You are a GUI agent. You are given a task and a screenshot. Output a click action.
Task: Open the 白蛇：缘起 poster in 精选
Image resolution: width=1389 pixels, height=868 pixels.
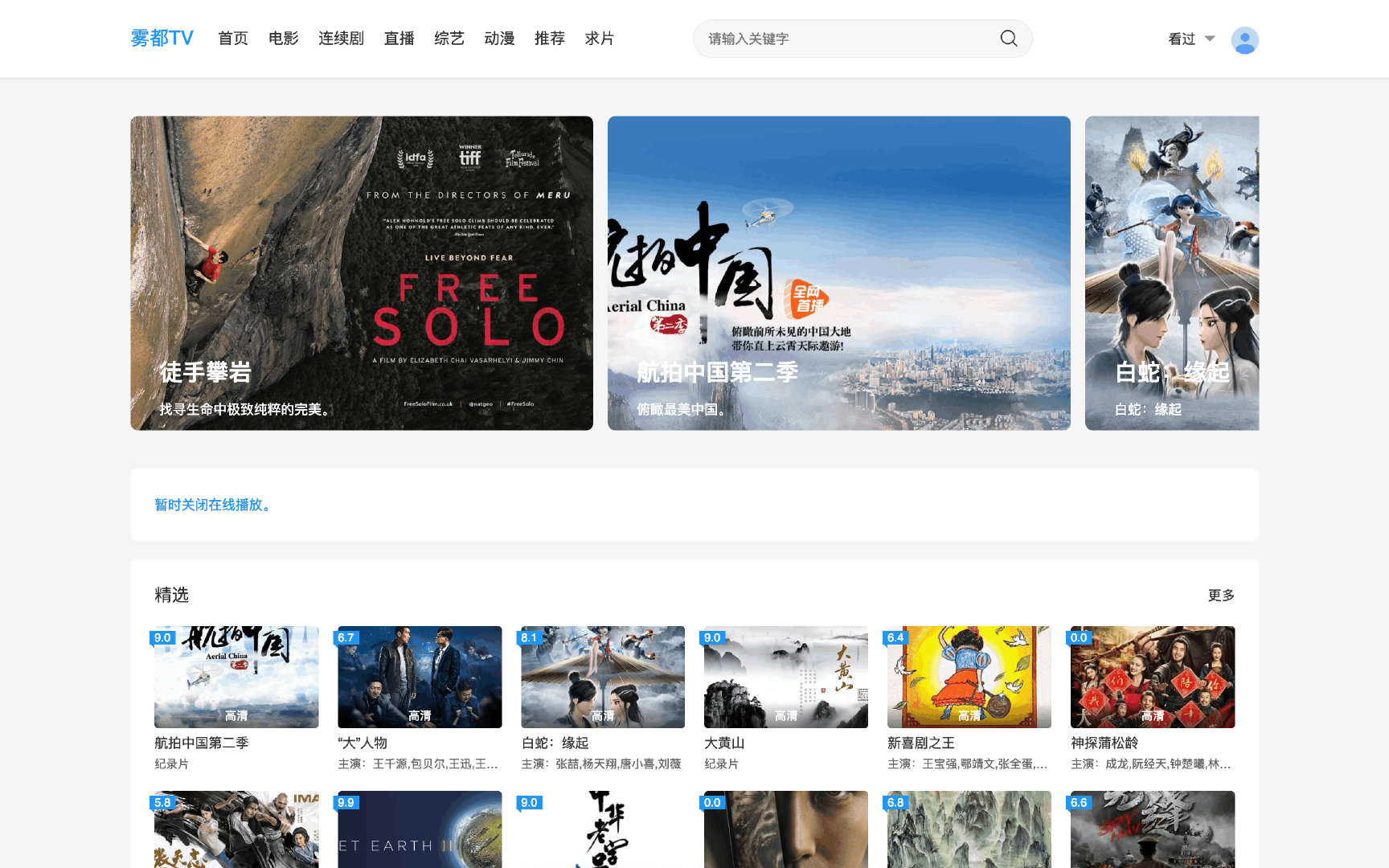[603, 677]
